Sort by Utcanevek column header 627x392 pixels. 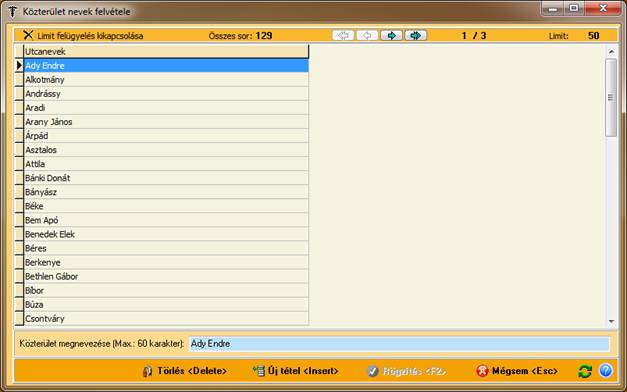pos(166,52)
